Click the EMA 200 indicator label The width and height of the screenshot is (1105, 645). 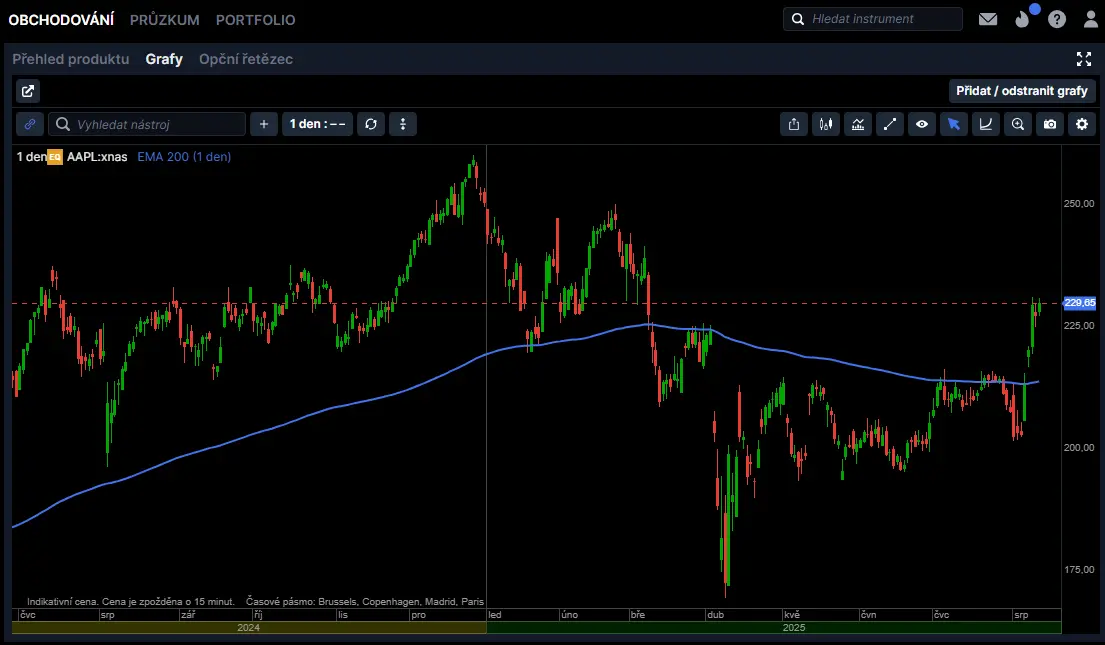click(x=184, y=157)
